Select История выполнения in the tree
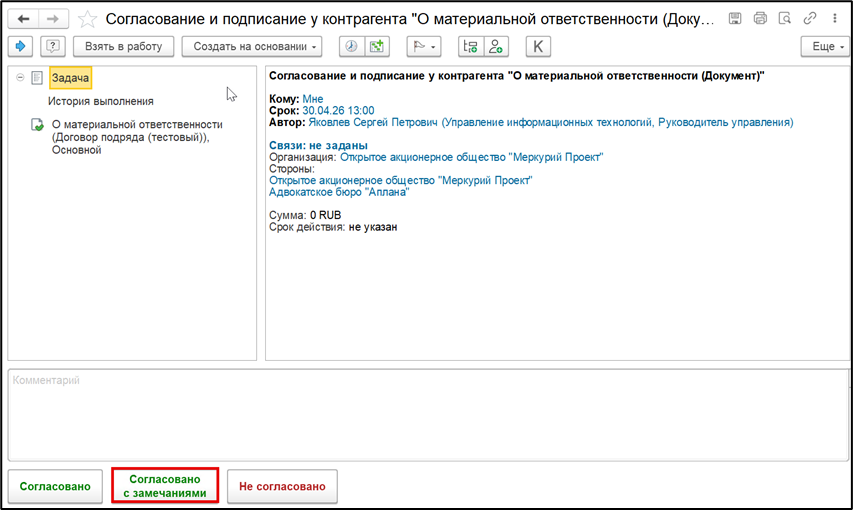 pyautogui.click(x=101, y=101)
